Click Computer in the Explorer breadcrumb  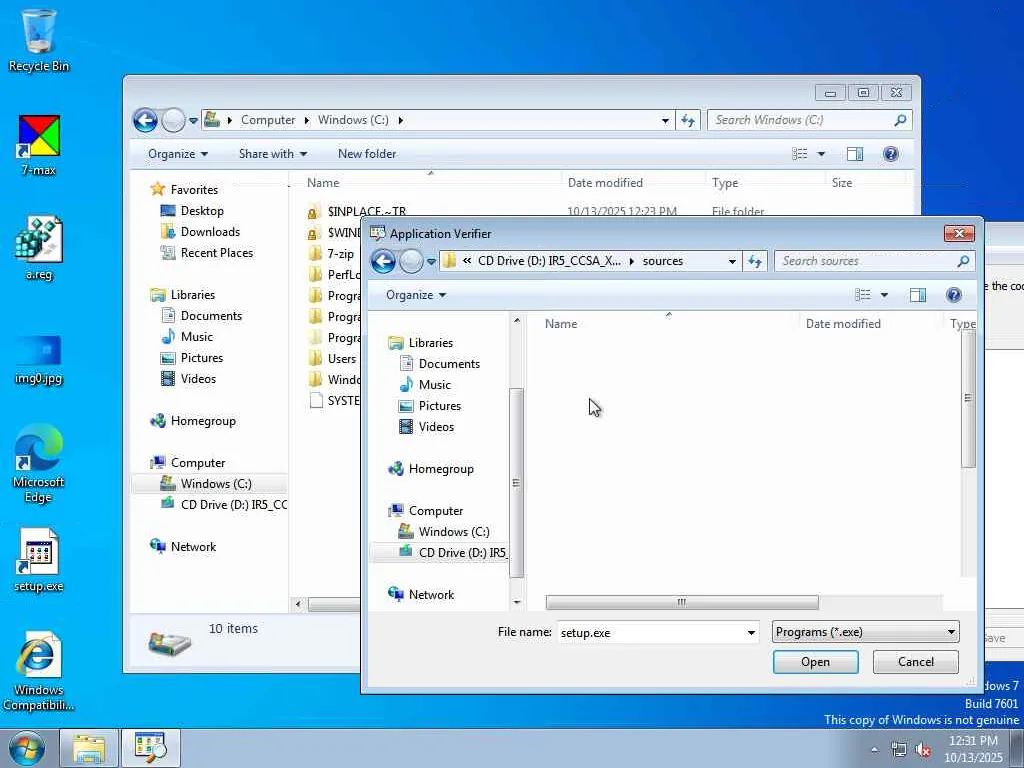[268, 120]
